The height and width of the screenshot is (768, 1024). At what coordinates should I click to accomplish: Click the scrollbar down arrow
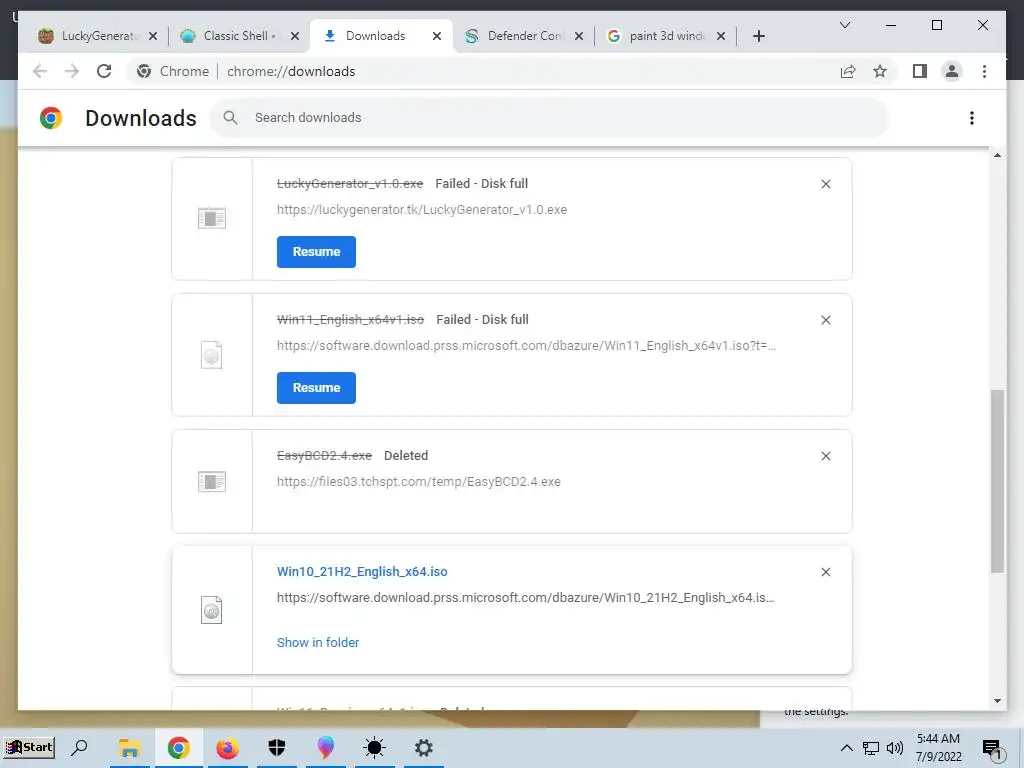tap(997, 701)
